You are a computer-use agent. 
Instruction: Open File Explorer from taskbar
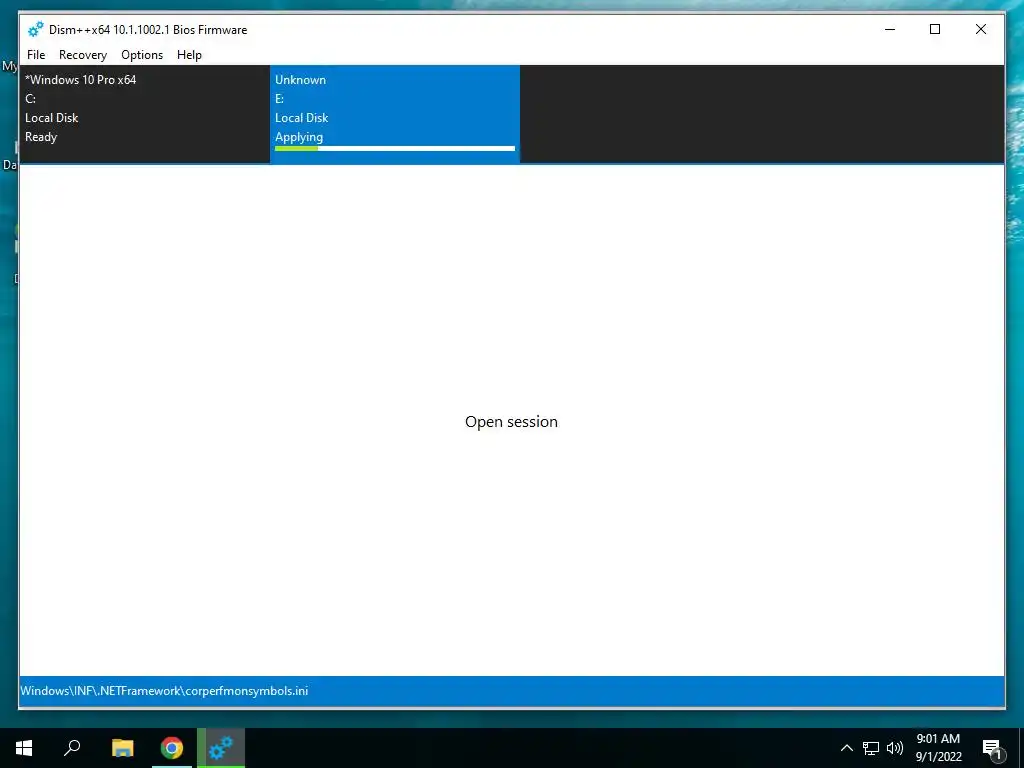coord(122,748)
